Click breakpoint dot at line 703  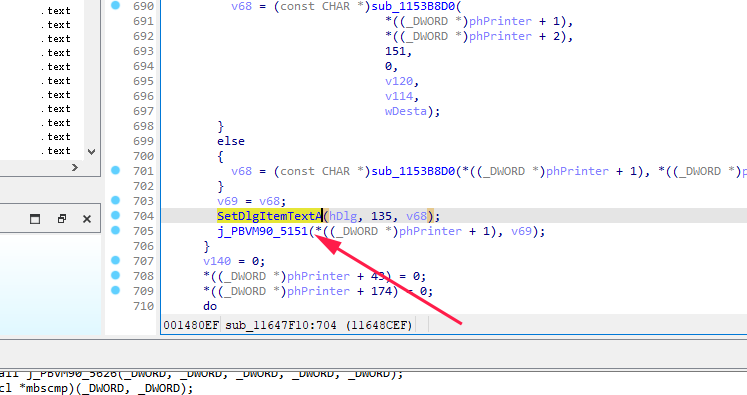coord(115,201)
